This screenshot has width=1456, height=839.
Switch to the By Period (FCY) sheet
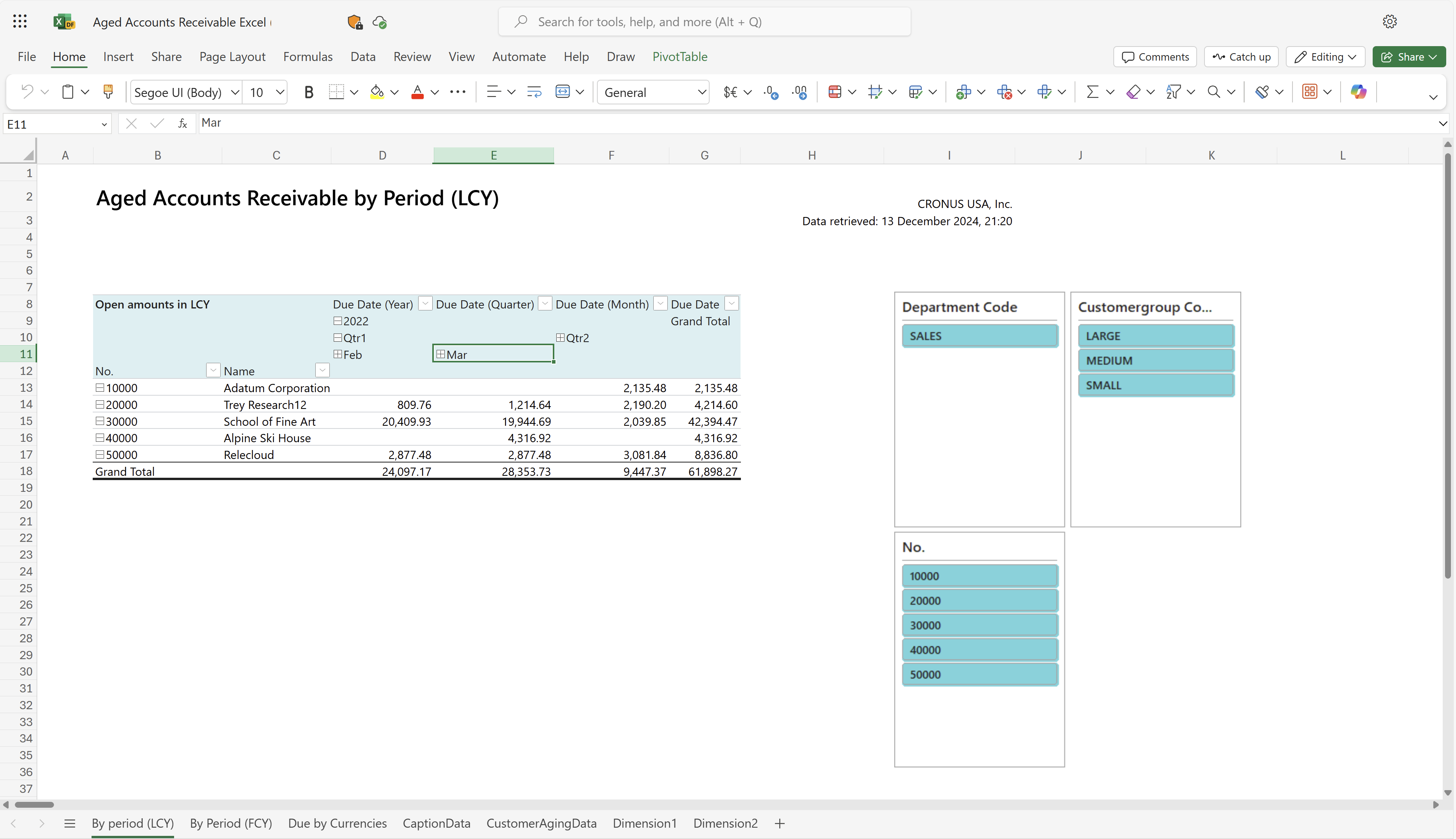tap(231, 823)
